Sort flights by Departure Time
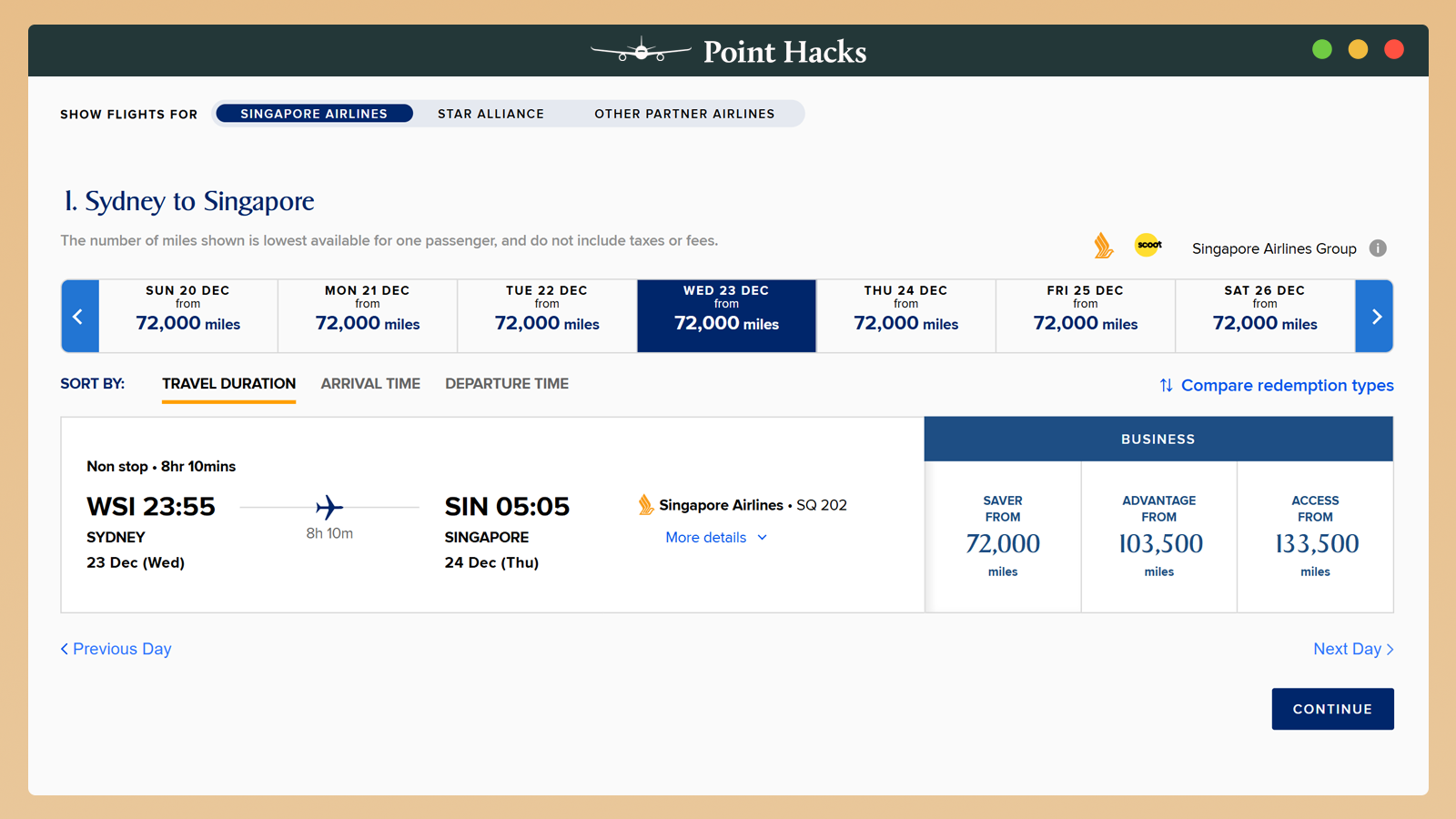 [x=507, y=384]
